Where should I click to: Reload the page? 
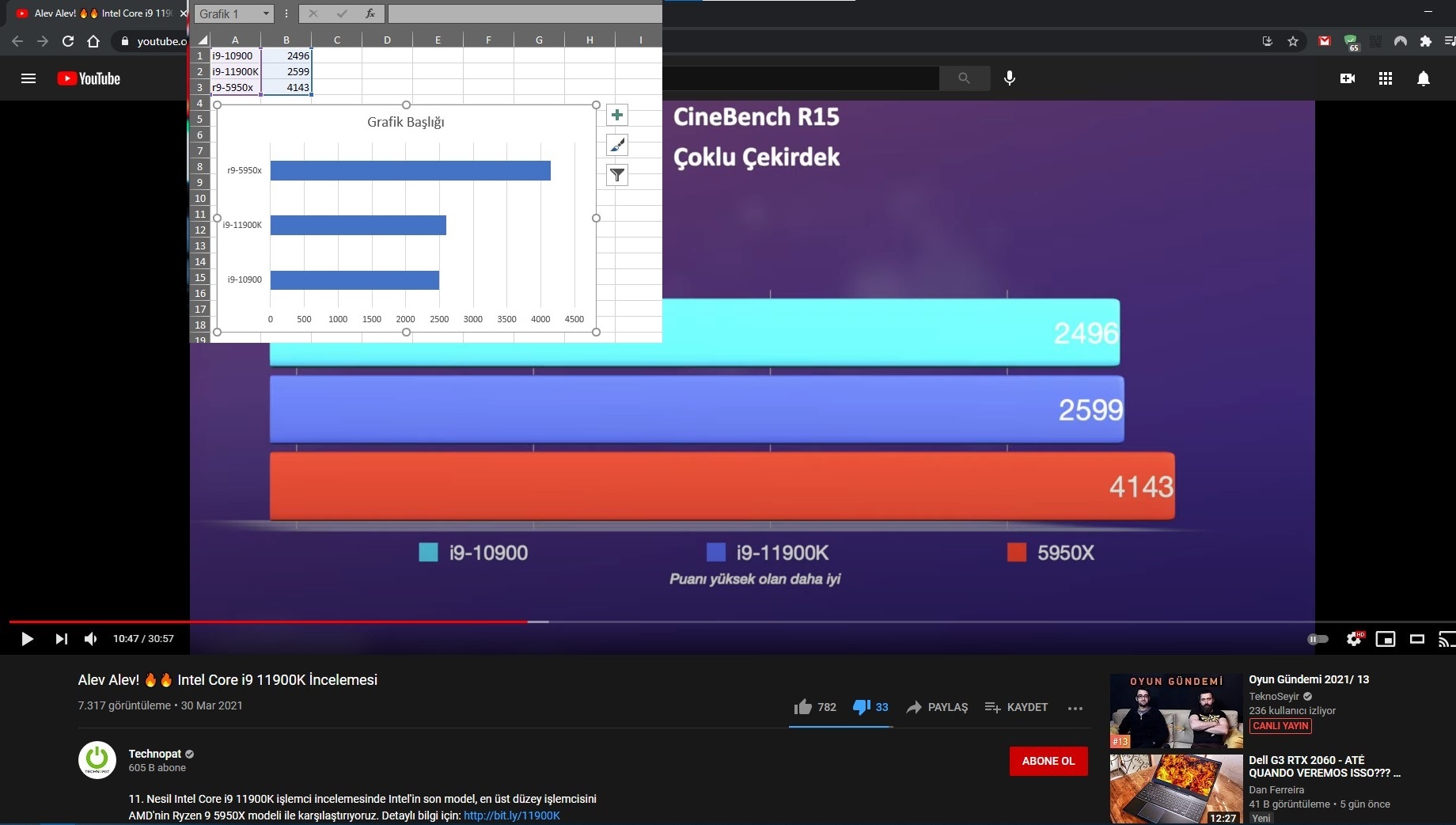[x=68, y=41]
